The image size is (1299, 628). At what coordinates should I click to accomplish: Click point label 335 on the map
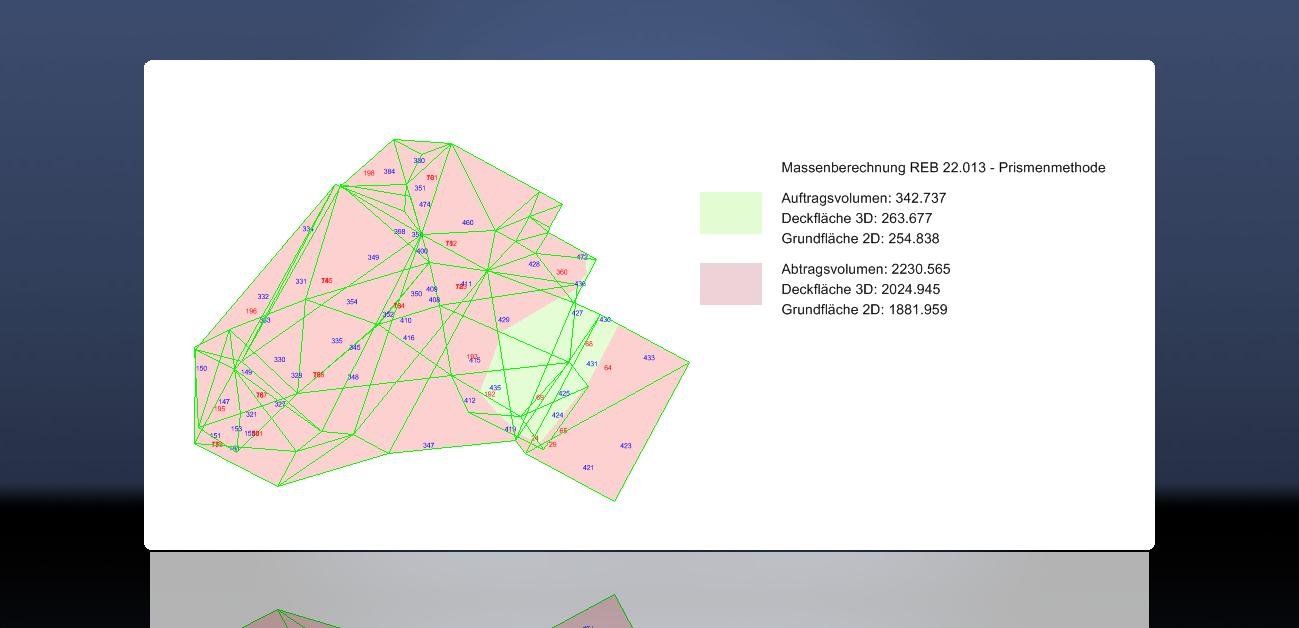click(x=337, y=341)
